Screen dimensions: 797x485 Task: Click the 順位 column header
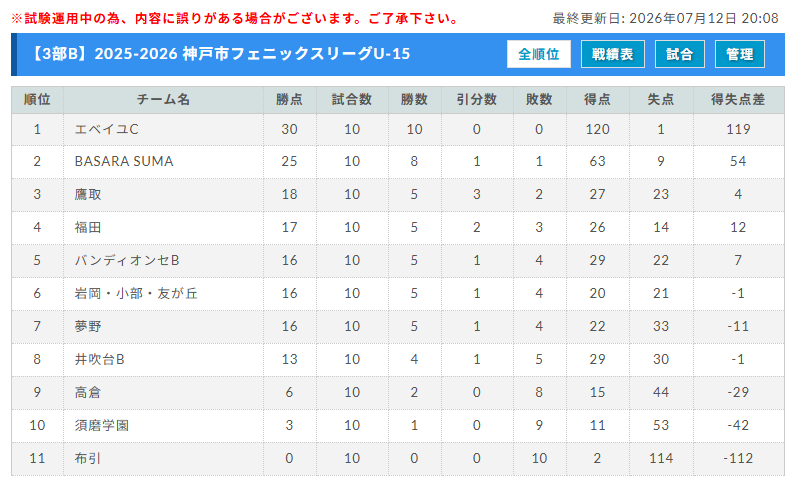point(37,100)
